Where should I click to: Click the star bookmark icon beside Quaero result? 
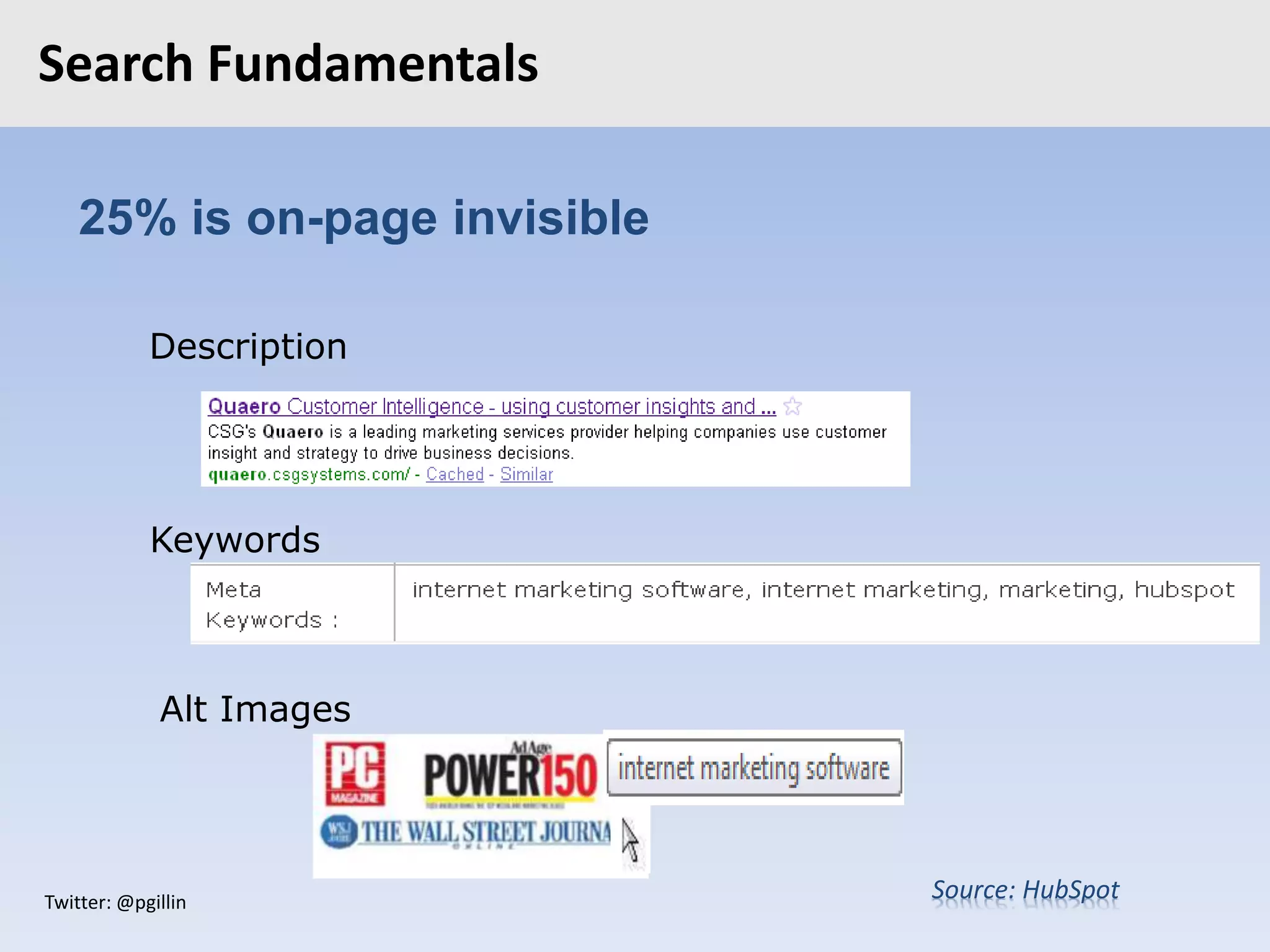(x=792, y=407)
